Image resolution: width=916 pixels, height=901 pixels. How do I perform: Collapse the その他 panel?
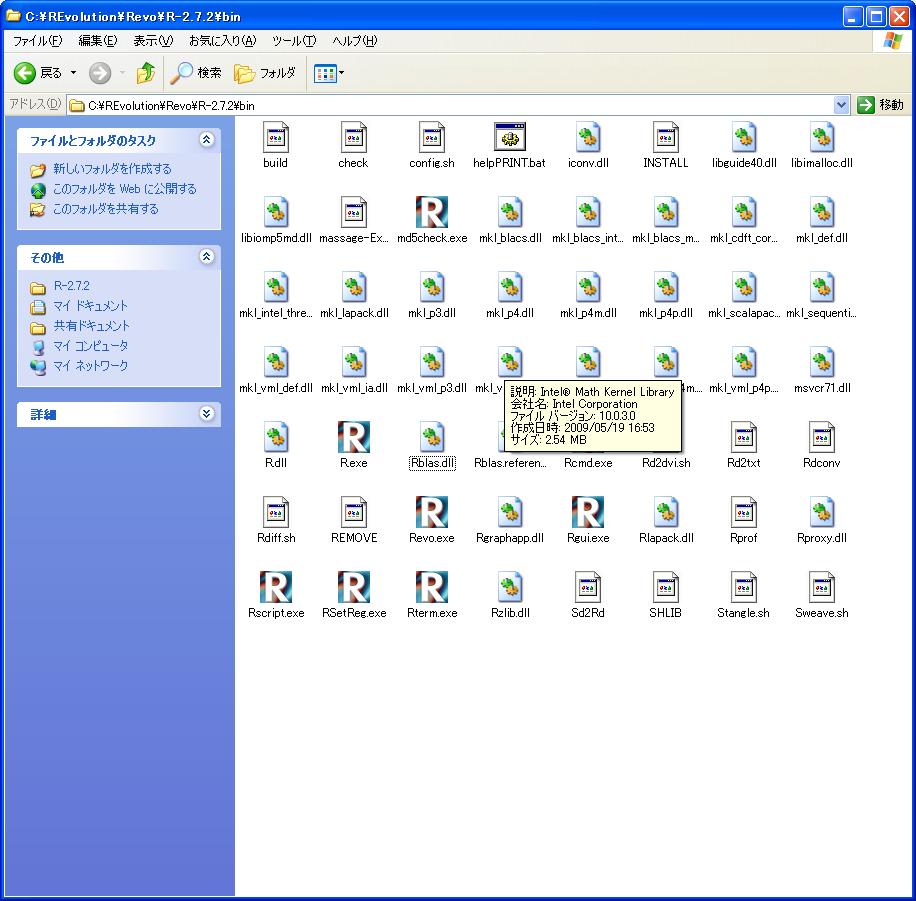pyautogui.click(x=206, y=257)
